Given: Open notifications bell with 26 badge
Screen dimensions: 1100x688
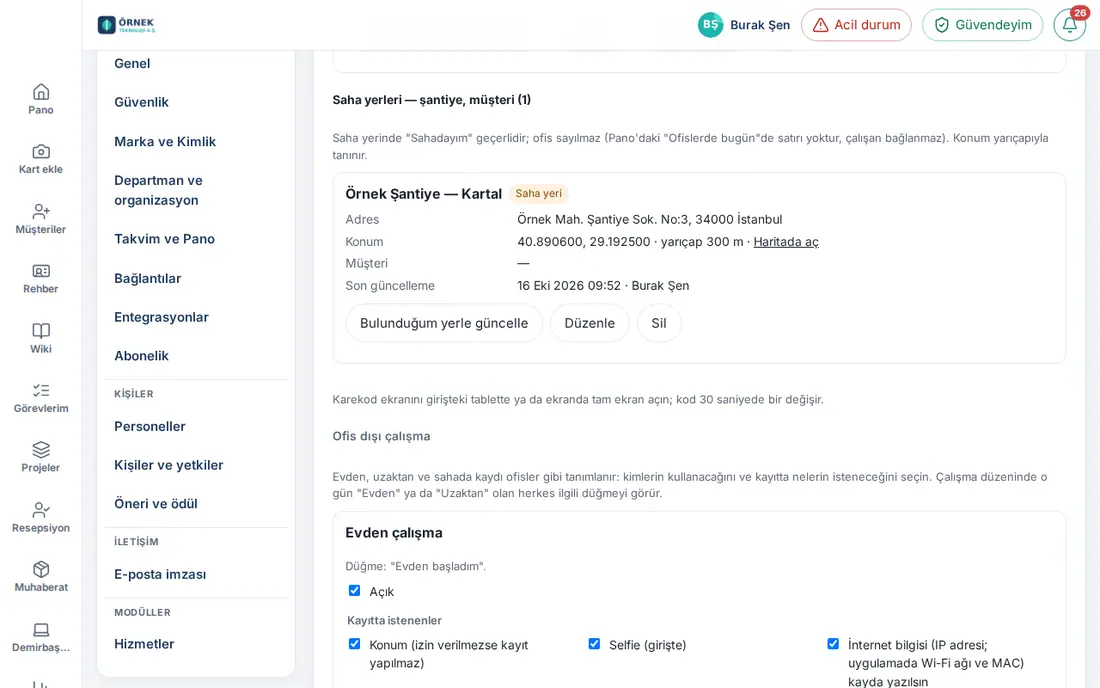Looking at the screenshot, I should click(1070, 25).
